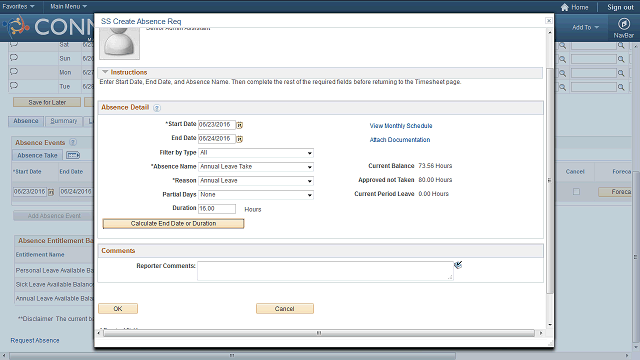Viewport: 640px width, 360px height.
Task: Click Save for Later button
Action: coord(47,102)
